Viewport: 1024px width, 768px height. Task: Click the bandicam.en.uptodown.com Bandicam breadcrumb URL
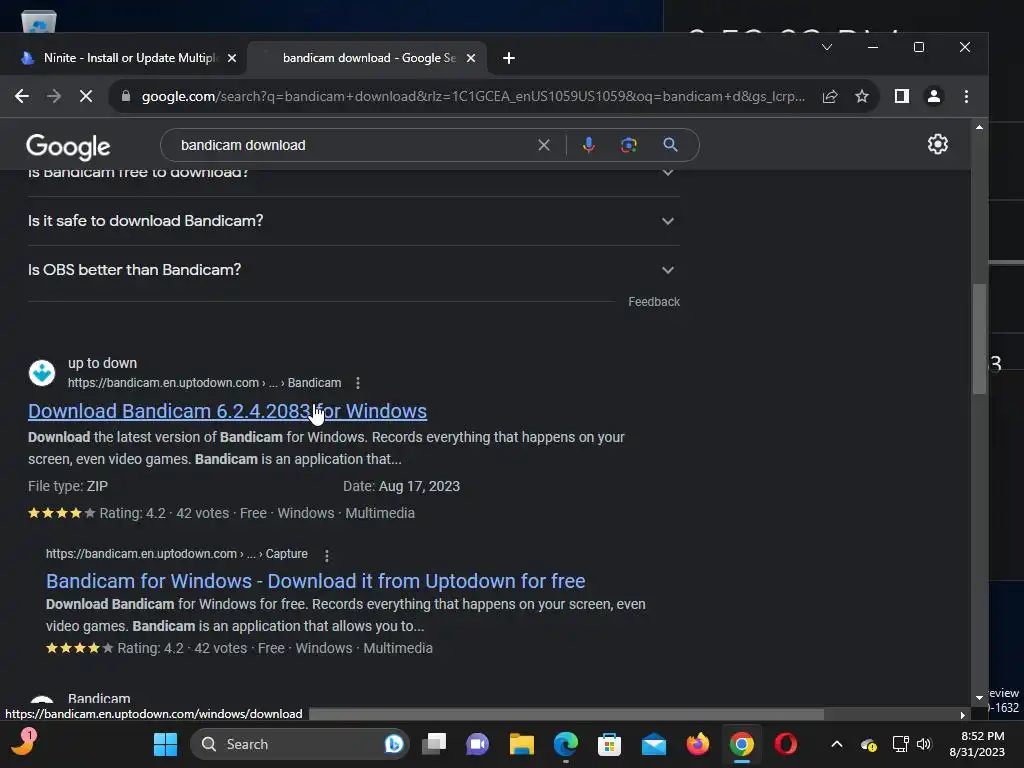204,383
